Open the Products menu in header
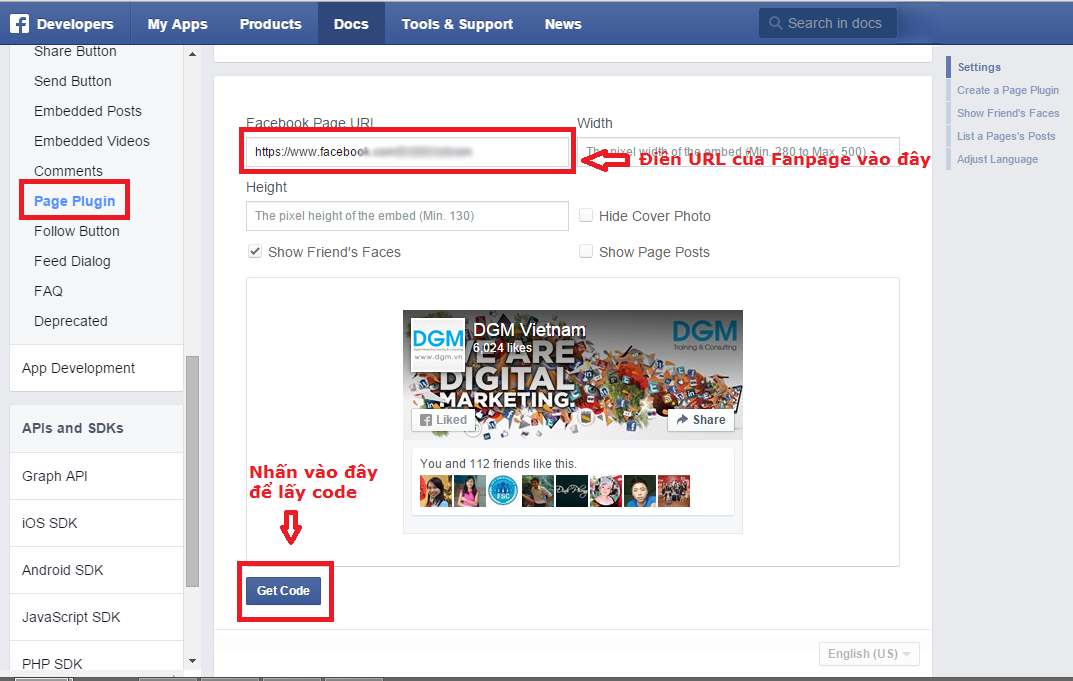The image size is (1073, 681). click(x=270, y=24)
